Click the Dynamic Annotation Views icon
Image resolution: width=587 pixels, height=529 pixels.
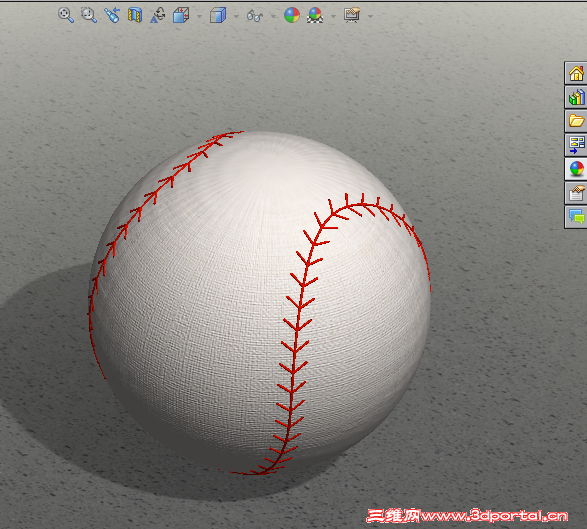pyautogui.click(x=158, y=15)
